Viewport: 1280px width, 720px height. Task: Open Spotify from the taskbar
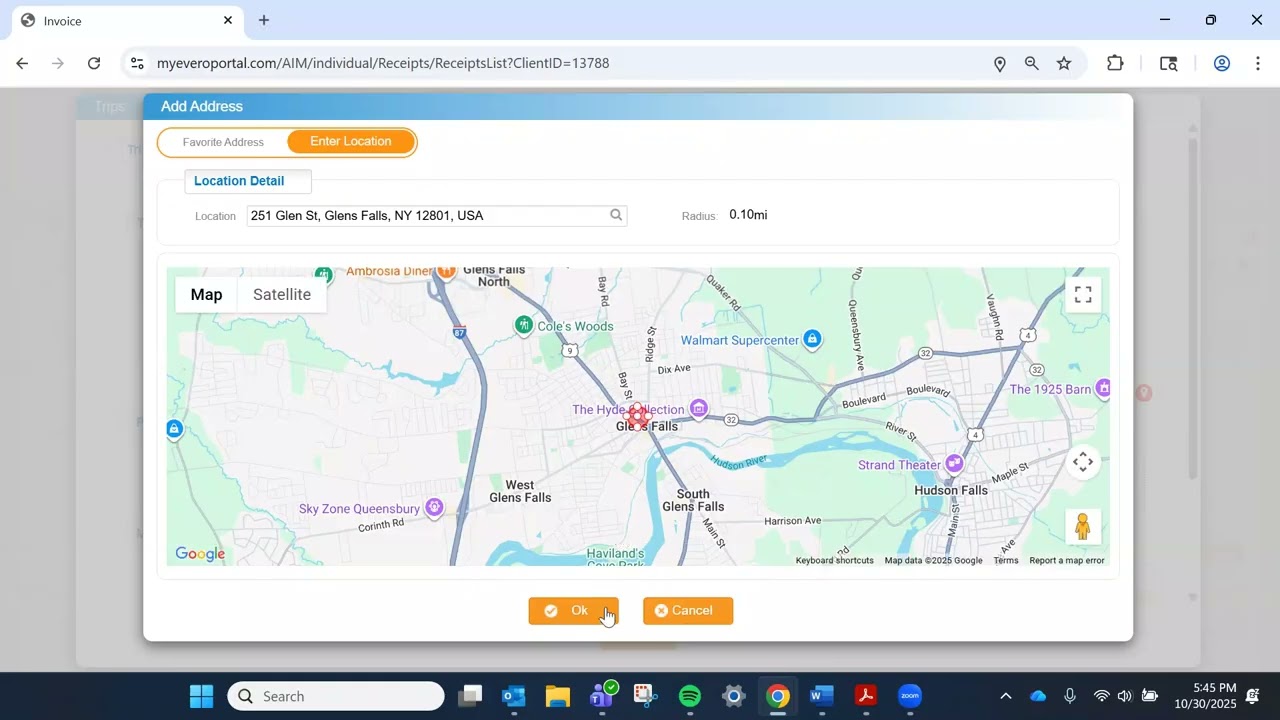click(690, 696)
